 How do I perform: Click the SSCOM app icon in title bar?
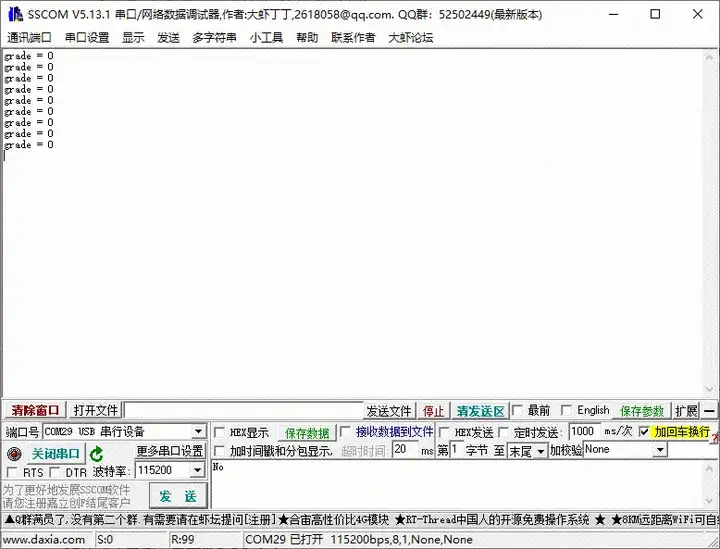pos(14,14)
